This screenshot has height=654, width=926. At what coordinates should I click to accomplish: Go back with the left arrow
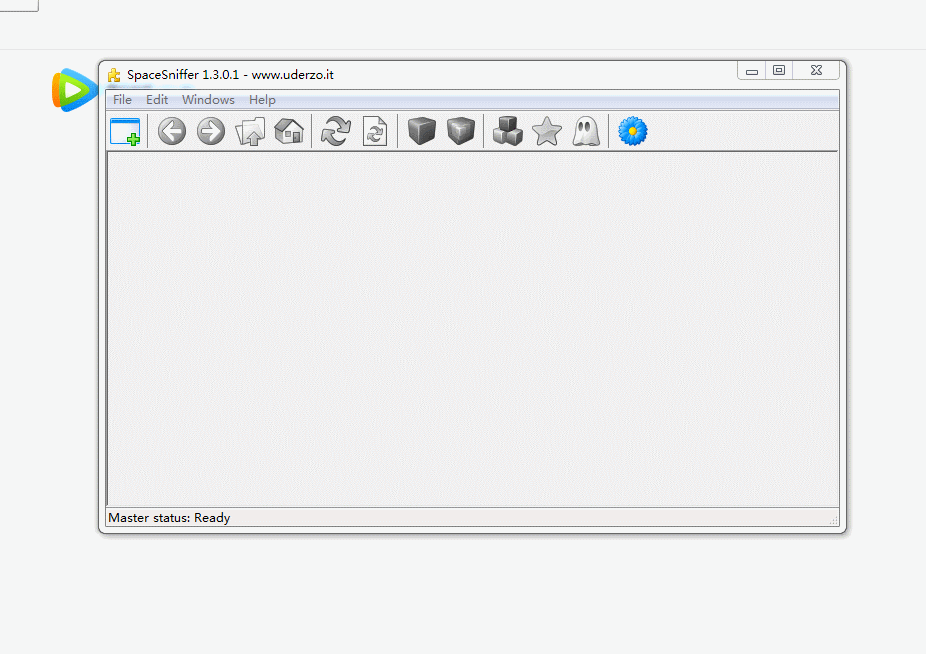coord(172,131)
